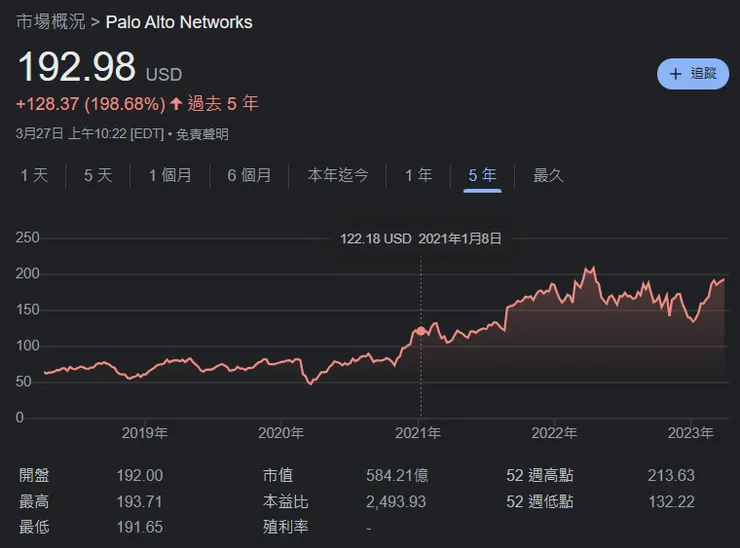Click the Palo Alto Networks breadcrumb title
This screenshot has height=548, width=740.
click(179, 22)
